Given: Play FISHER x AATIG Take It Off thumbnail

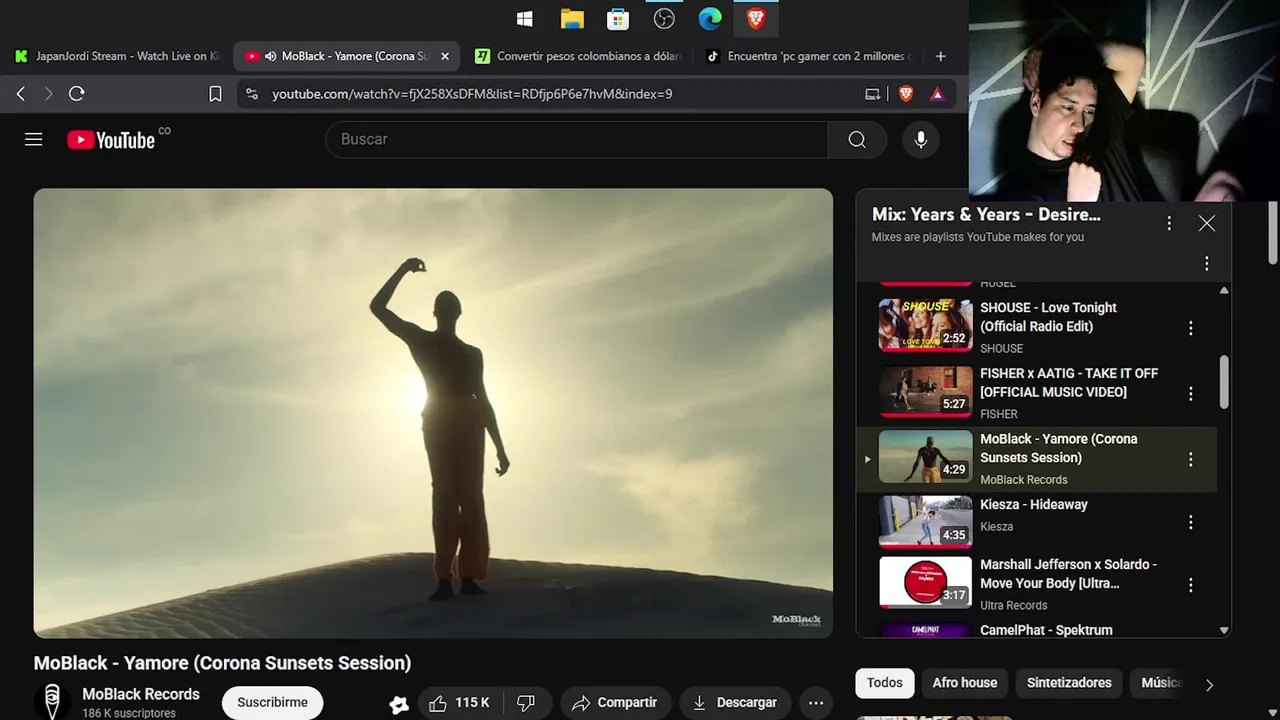Looking at the screenshot, I should pos(925,391).
